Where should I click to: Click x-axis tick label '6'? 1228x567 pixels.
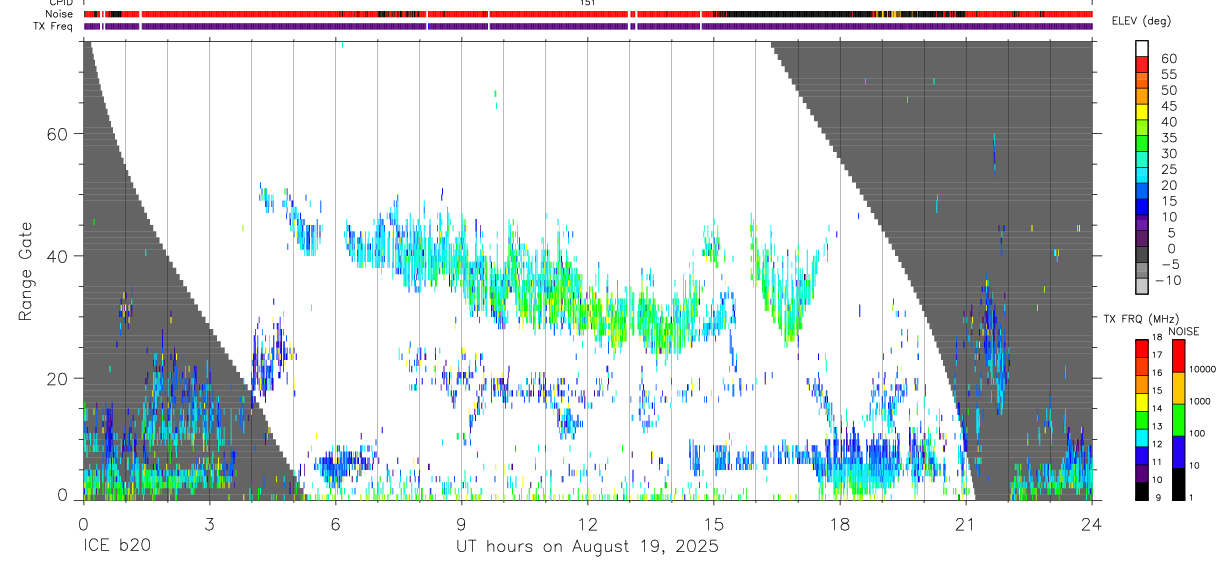coord(335,524)
